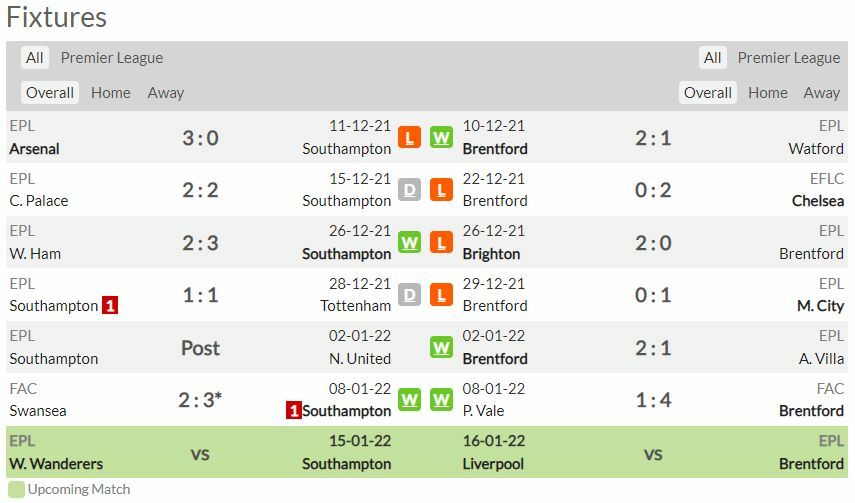
Task: Click the Upcoming Match green legend swatch
Action: coord(16,490)
